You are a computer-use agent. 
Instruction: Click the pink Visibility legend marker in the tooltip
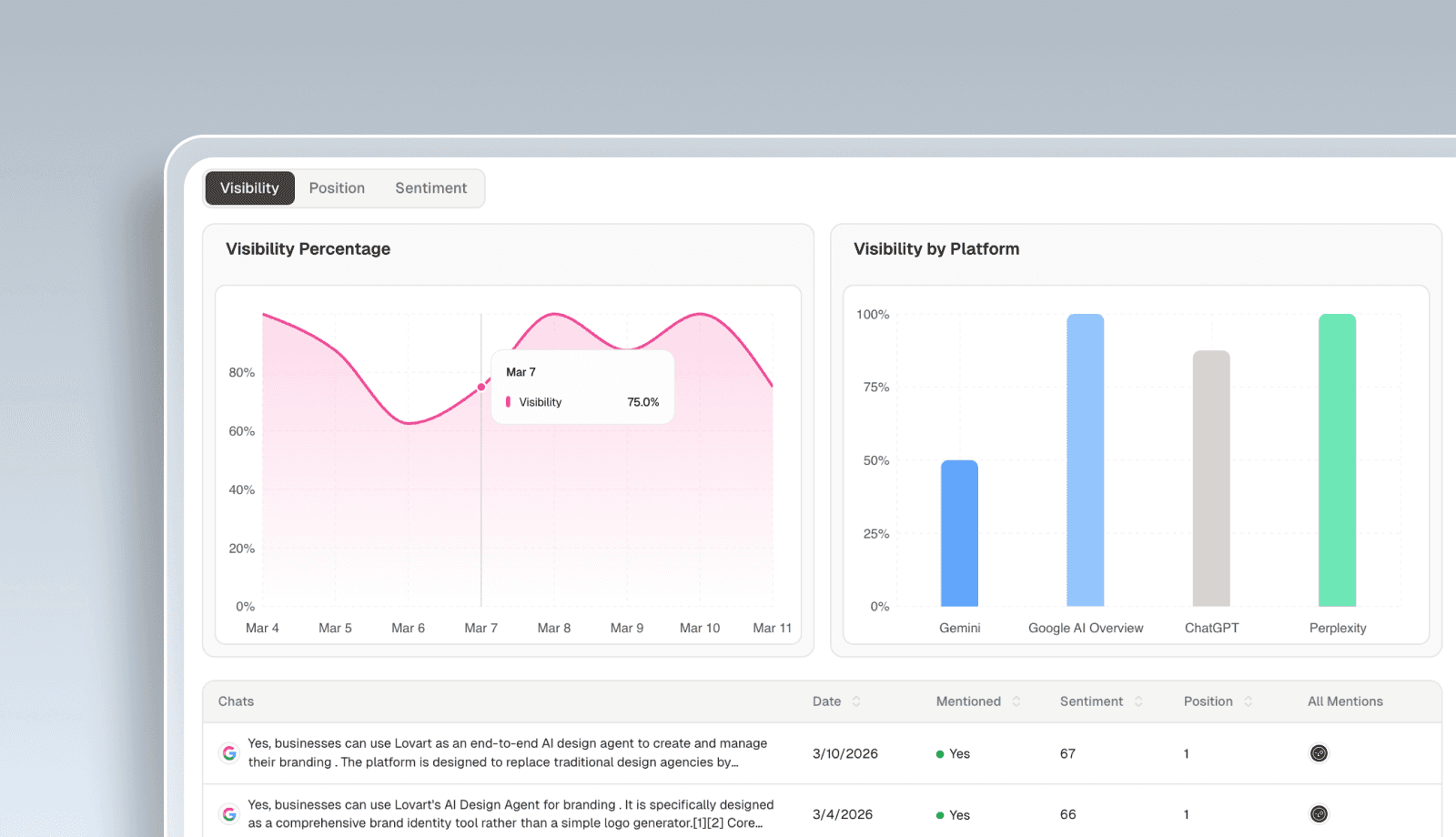[x=508, y=402]
